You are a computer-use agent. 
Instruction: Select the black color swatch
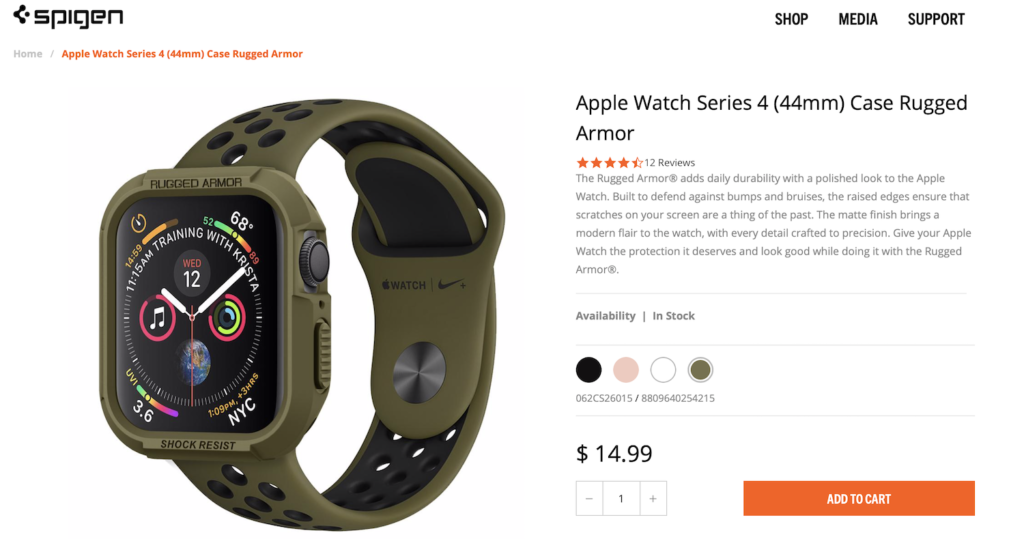[x=588, y=370]
